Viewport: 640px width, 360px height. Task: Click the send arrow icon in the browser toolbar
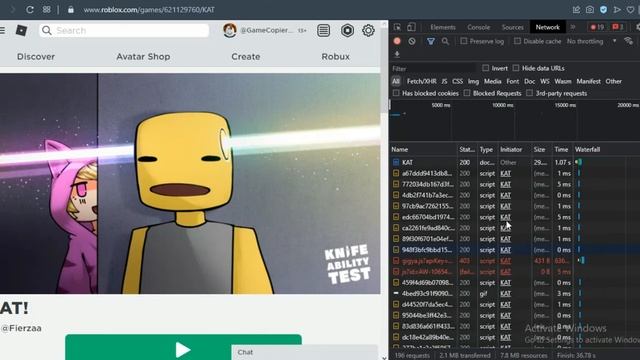(x=617, y=9)
